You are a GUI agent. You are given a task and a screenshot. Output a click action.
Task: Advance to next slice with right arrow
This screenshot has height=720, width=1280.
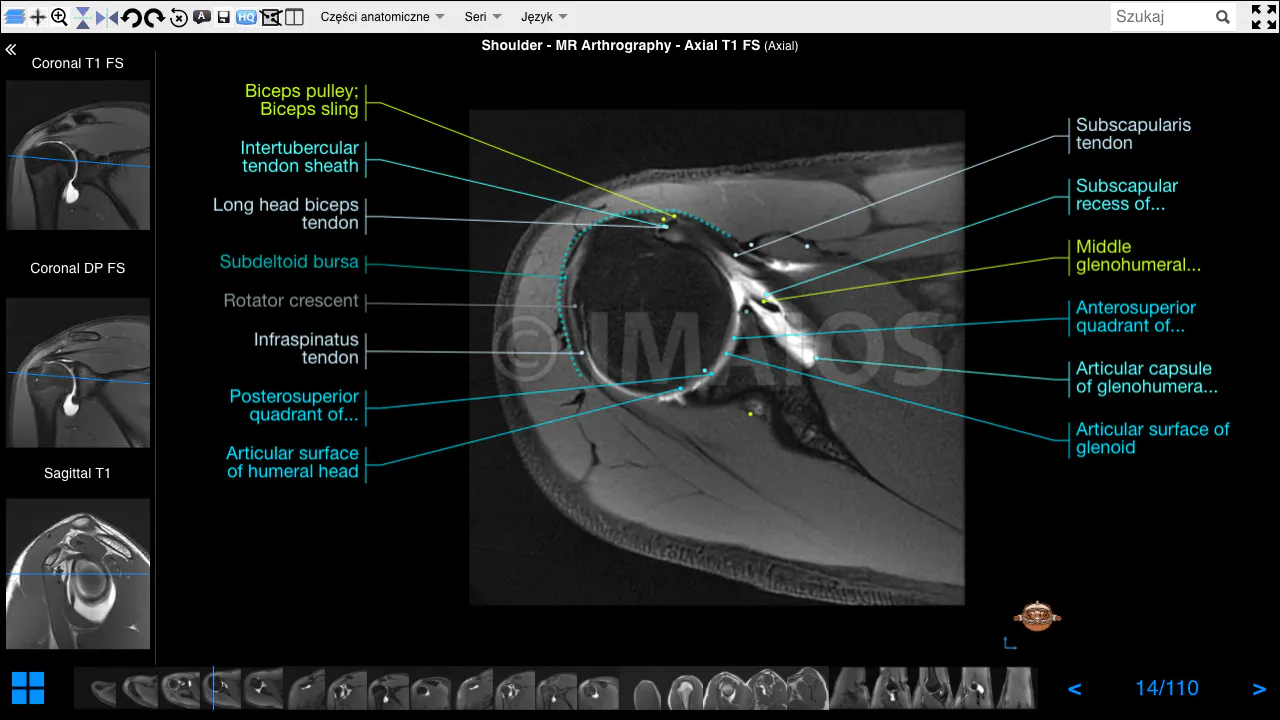[x=1259, y=688]
